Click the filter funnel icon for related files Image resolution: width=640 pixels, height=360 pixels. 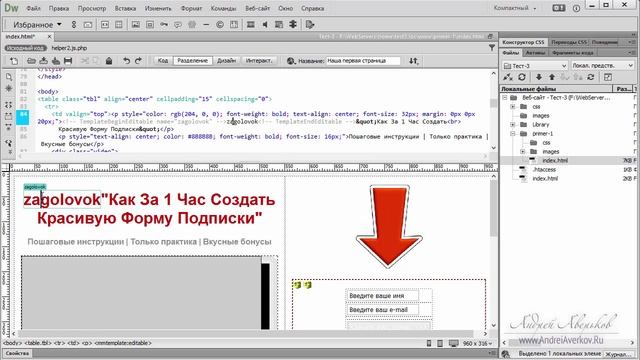coord(492,48)
